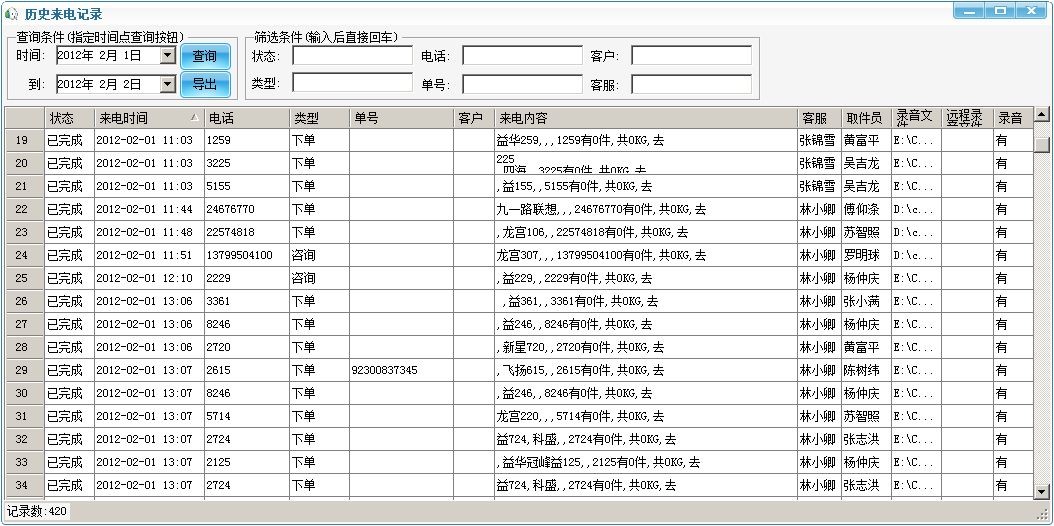Open the end date dropdown arrow
The height and width of the screenshot is (526, 1054).
coord(167,84)
